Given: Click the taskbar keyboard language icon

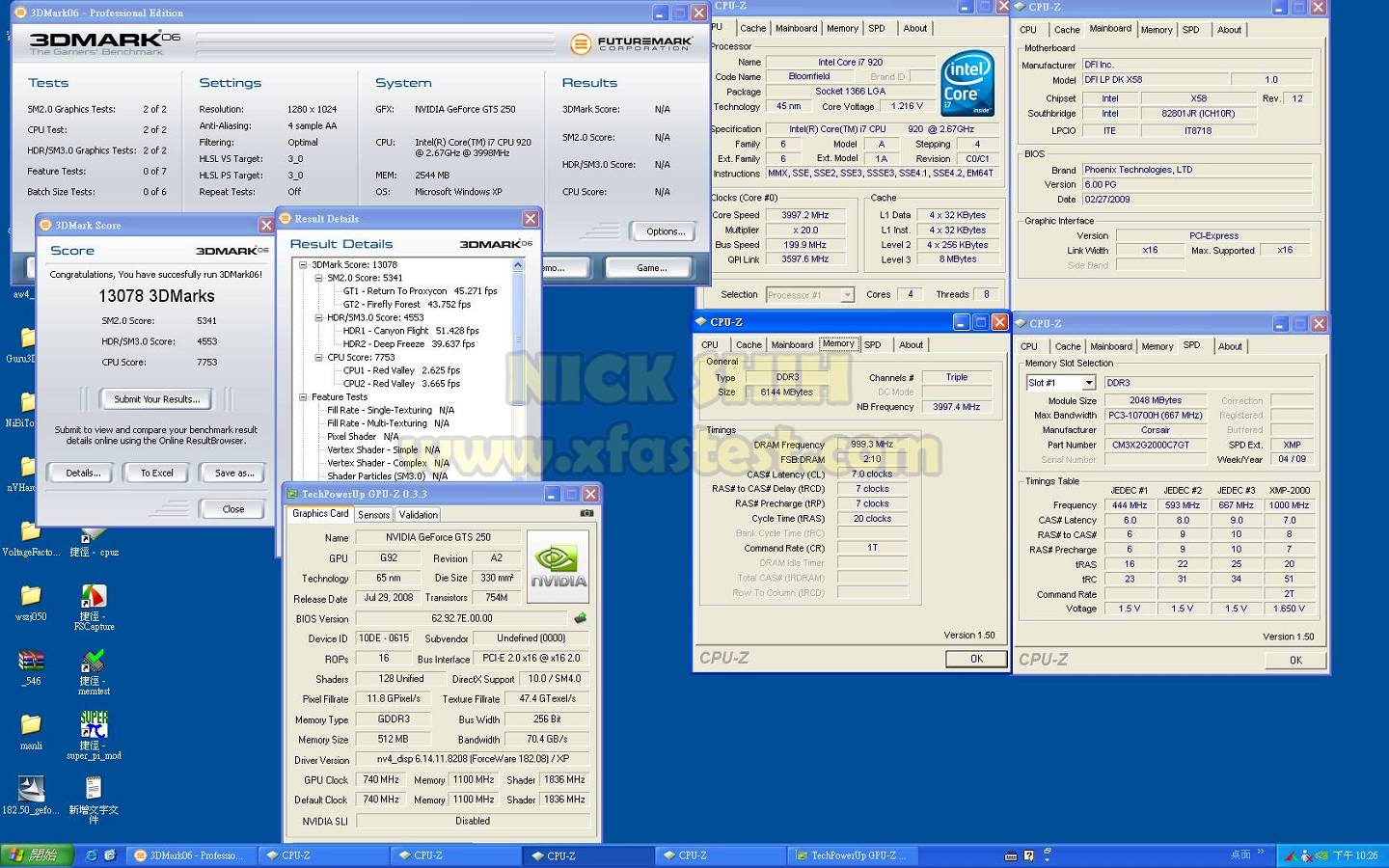Looking at the screenshot, I should (1011, 855).
